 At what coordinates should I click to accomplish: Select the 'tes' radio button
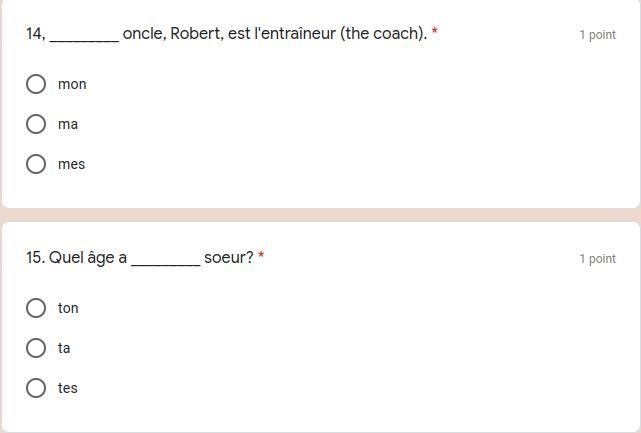(x=36, y=388)
